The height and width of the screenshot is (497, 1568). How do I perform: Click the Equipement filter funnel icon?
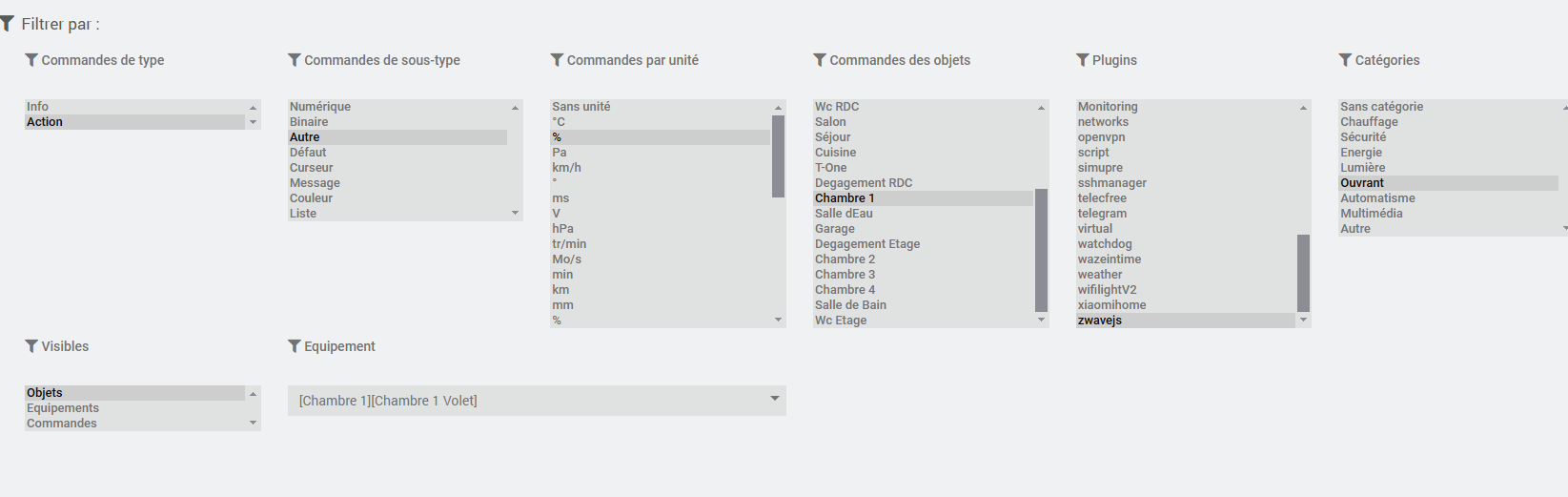coord(295,346)
